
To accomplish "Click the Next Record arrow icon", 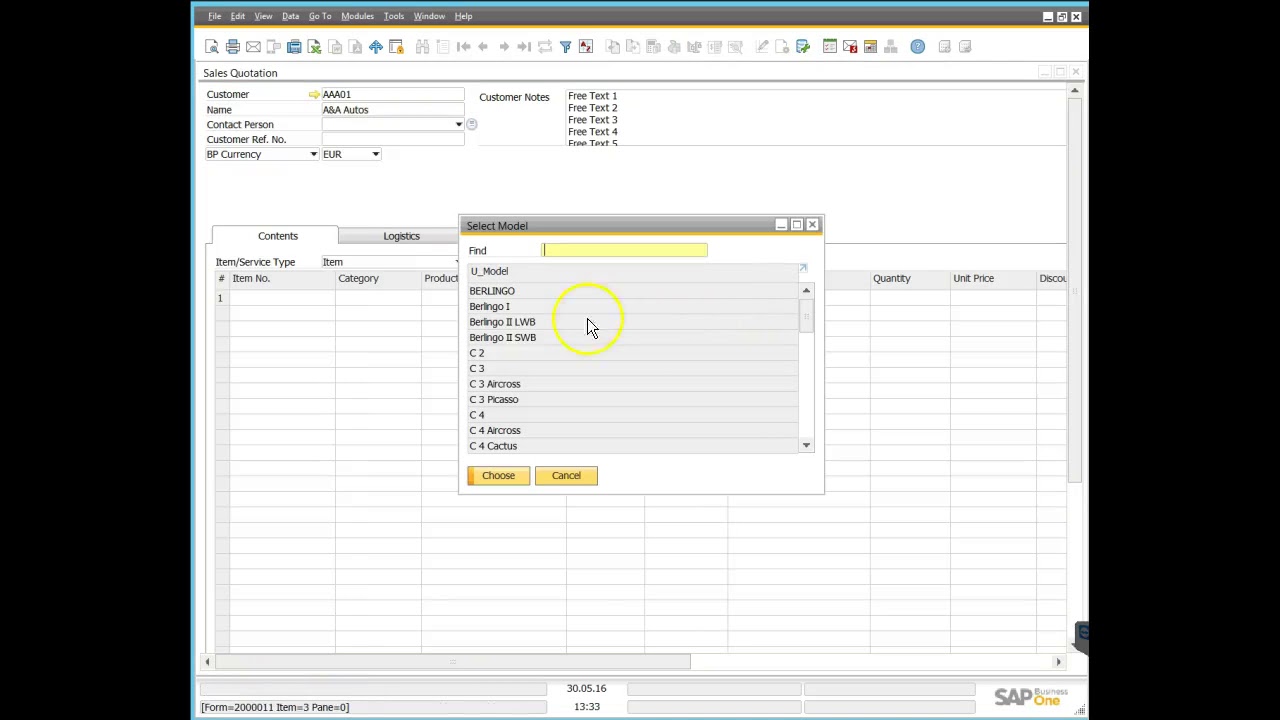I will (x=504, y=47).
